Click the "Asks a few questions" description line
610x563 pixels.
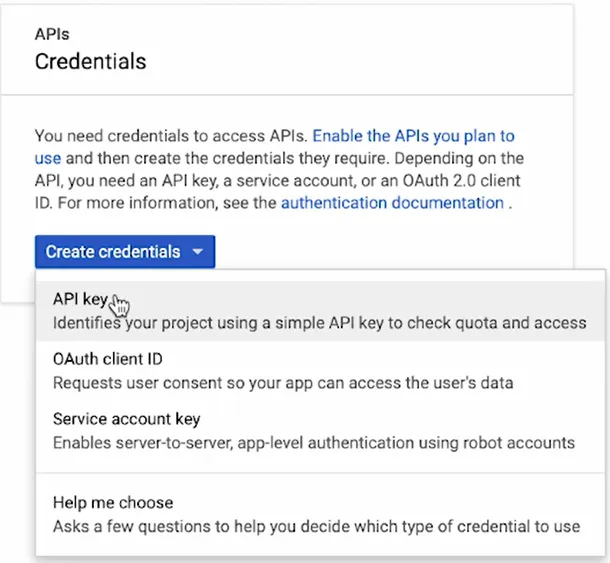pyautogui.click(x=316, y=526)
